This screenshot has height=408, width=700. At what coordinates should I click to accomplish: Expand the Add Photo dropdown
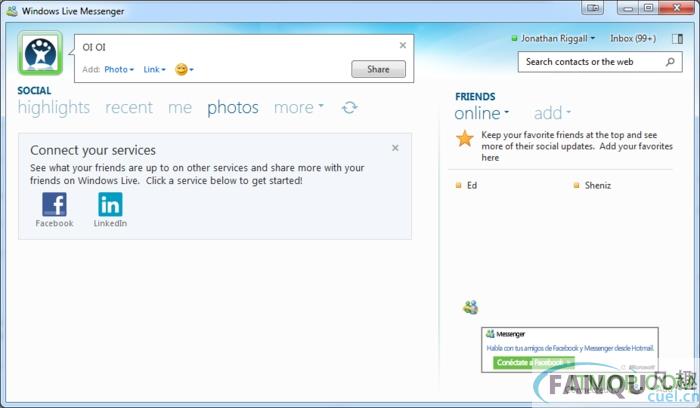coord(118,70)
